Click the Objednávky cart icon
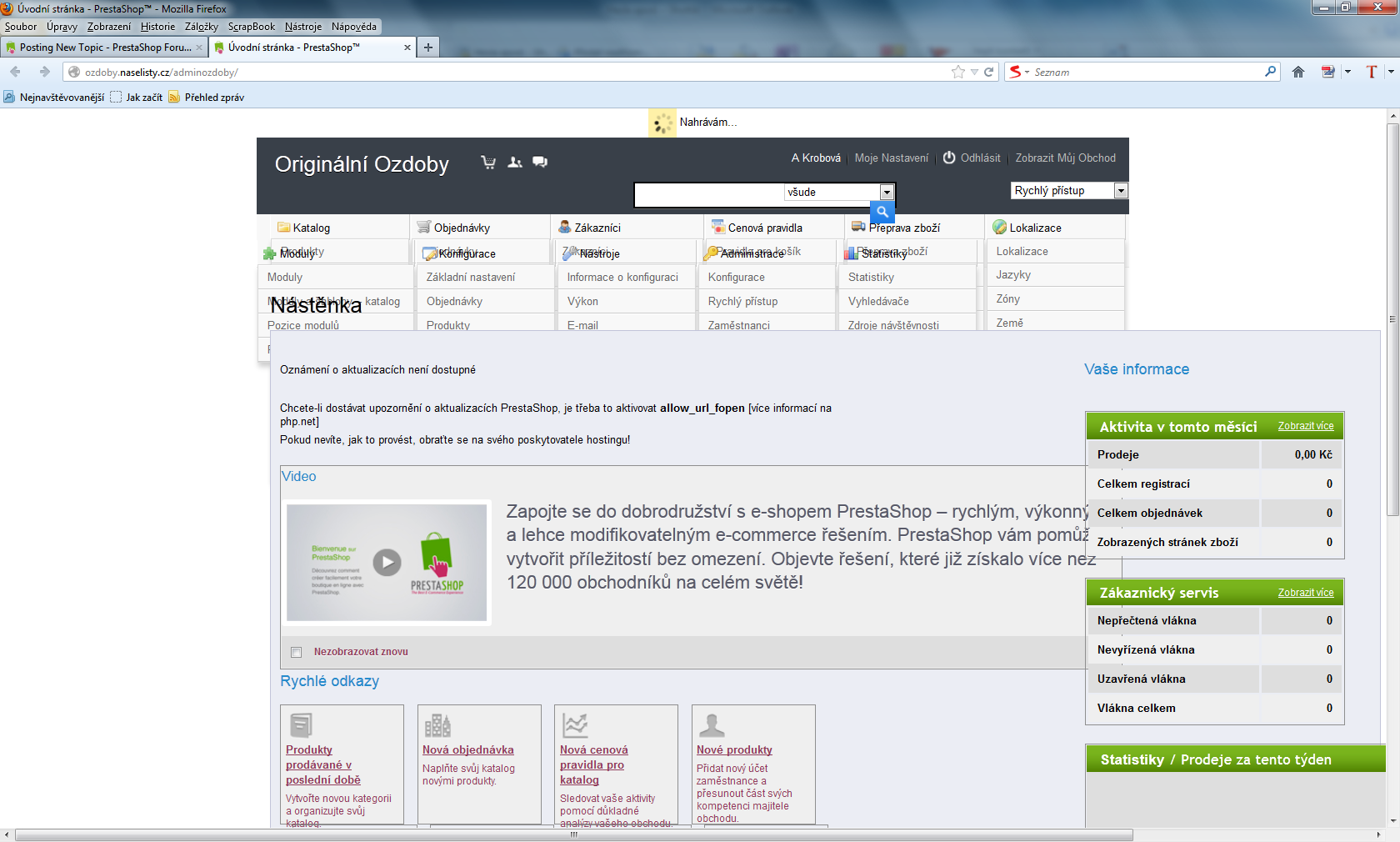Image resolution: width=1400 pixels, height=842 pixels. (x=424, y=227)
